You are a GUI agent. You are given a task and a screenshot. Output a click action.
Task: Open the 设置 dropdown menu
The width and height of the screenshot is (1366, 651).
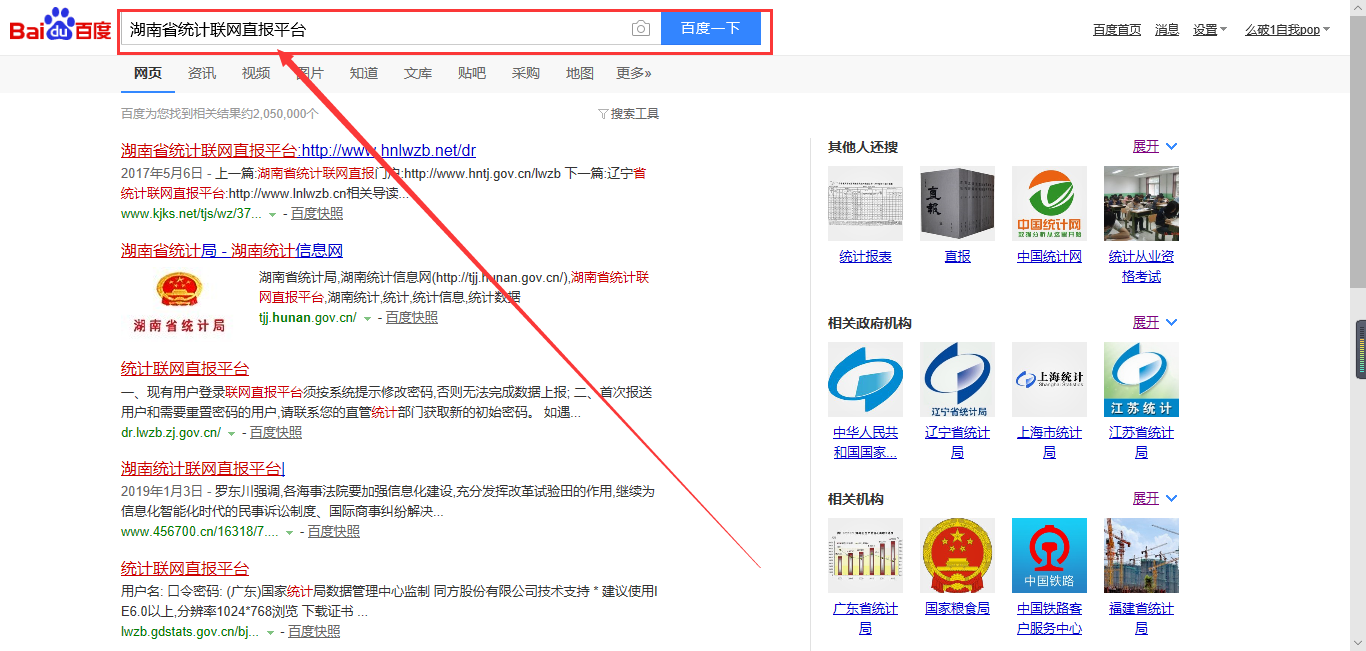click(1209, 30)
